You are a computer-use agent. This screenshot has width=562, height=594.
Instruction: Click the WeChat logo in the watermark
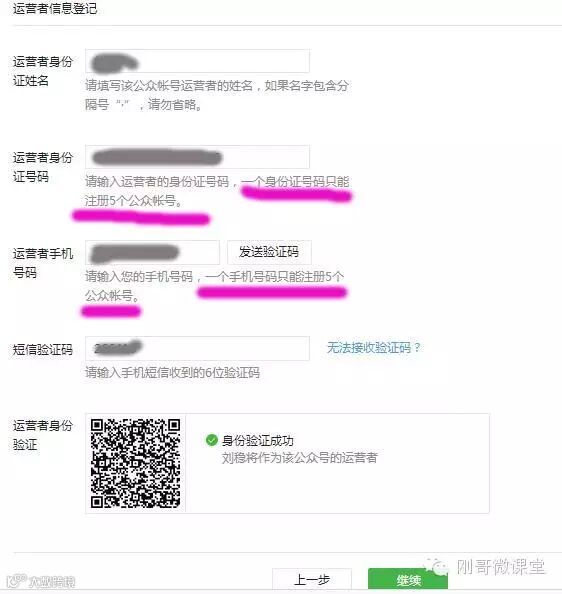click(x=438, y=566)
